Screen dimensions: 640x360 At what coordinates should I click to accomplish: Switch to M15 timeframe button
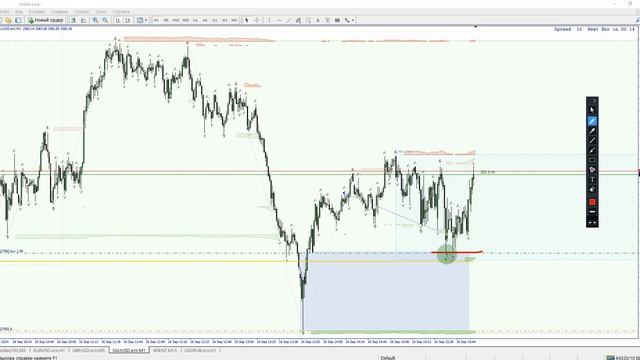pos(176,20)
